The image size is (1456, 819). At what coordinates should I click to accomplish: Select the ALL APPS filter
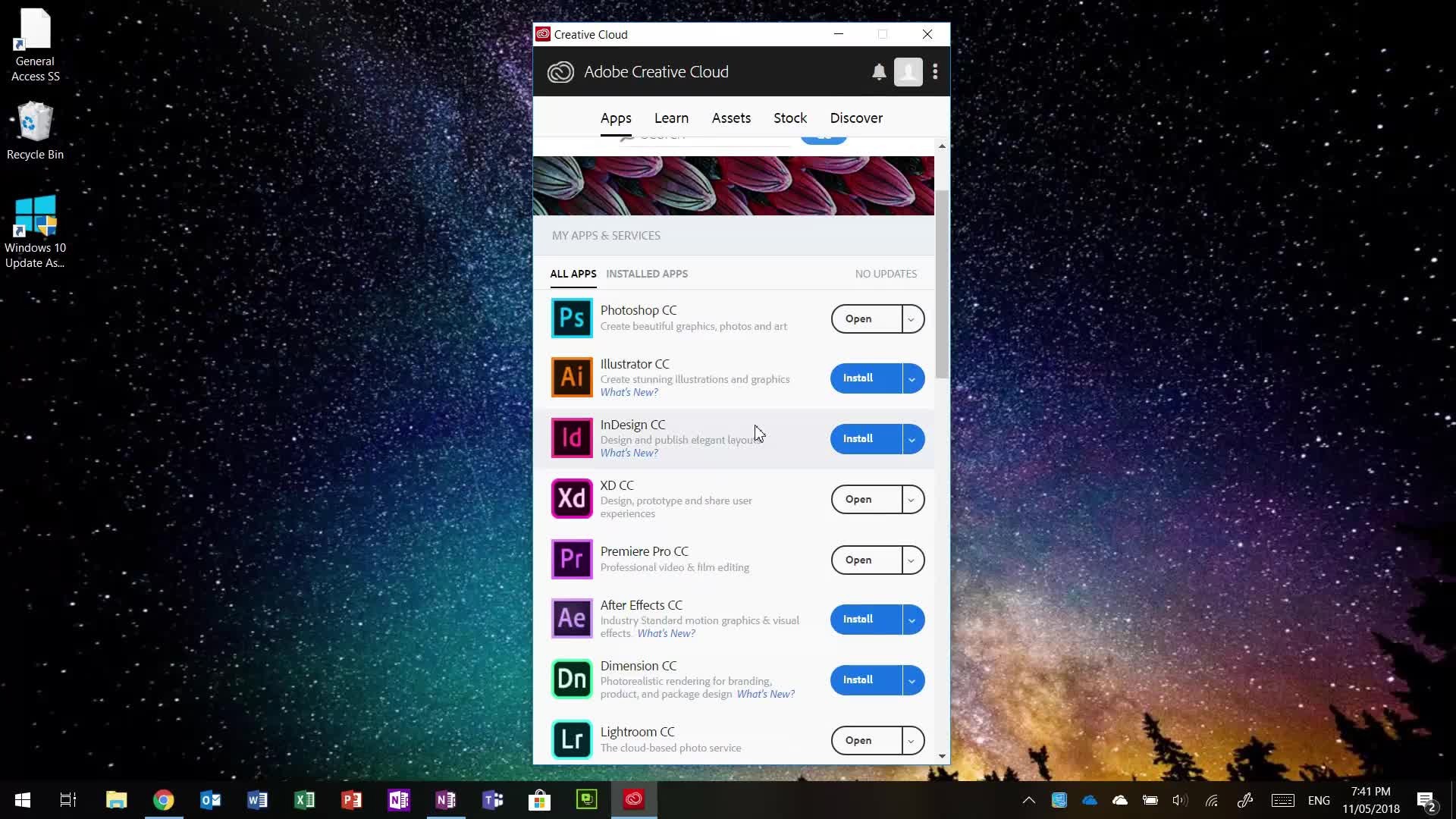coord(573,274)
